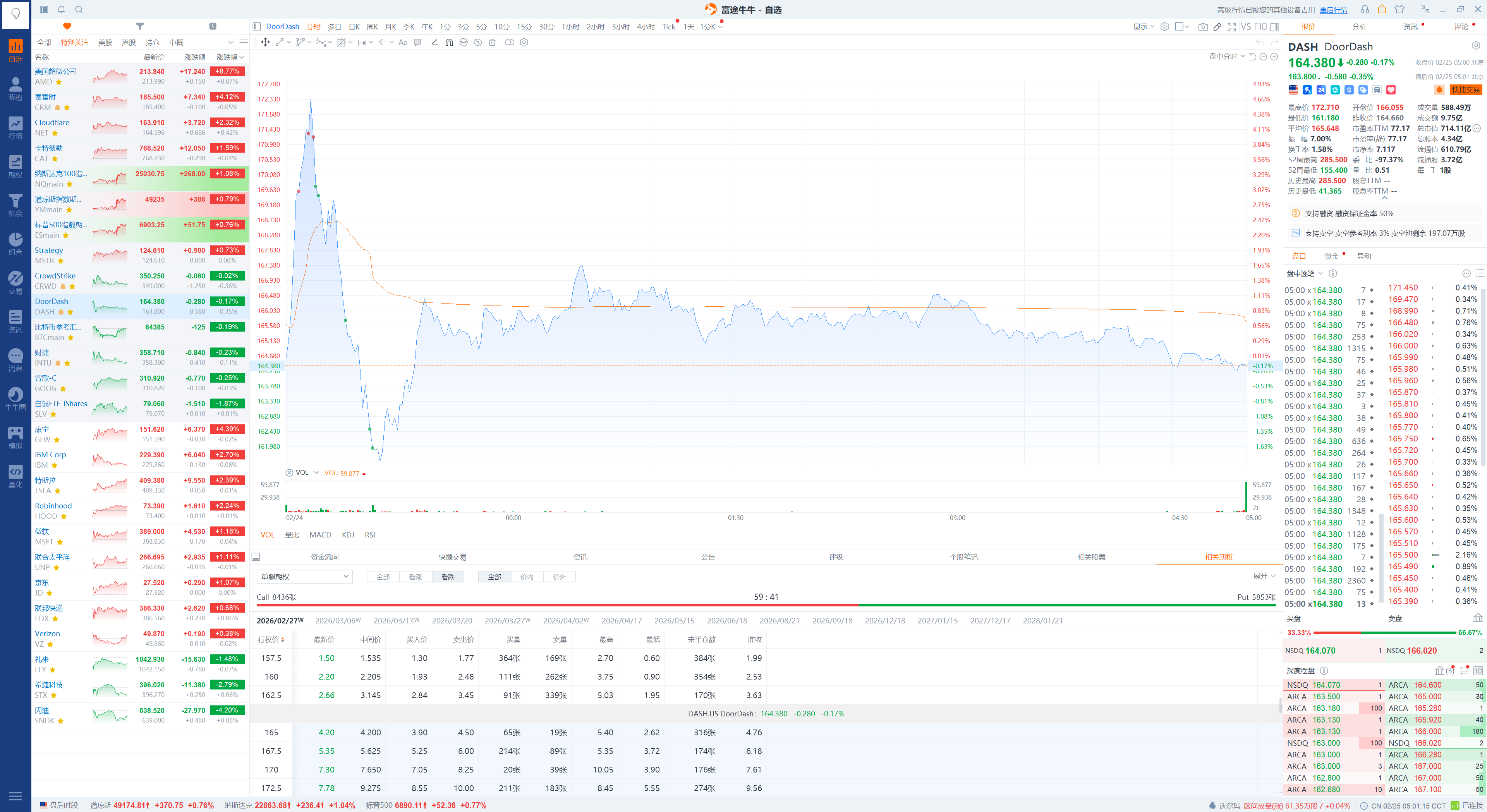This screenshot has height=812, width=1487.
Task: Toggle the left chart panel icon
Action: point(256,27)
